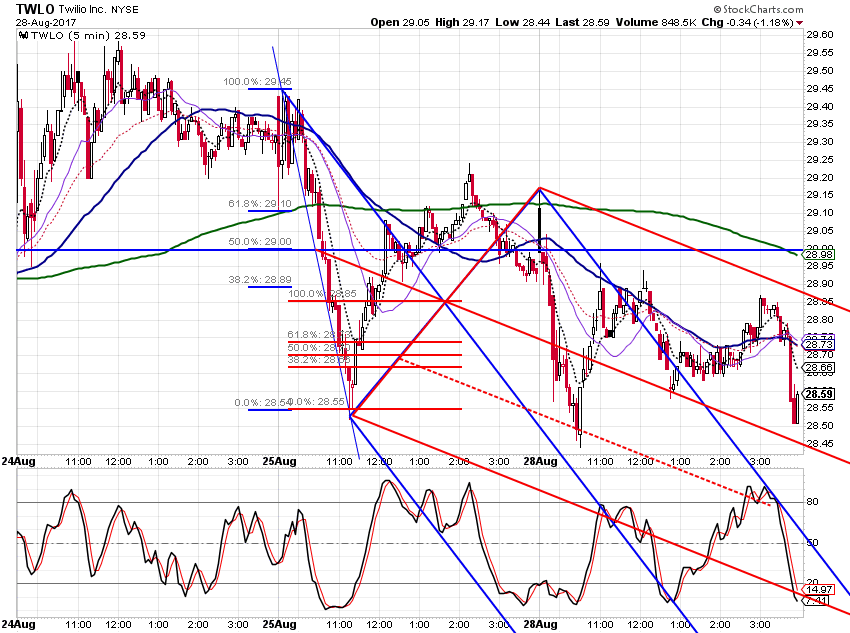
Task: Select the 29.35 price axis label
Action: (x=820, y=124)
